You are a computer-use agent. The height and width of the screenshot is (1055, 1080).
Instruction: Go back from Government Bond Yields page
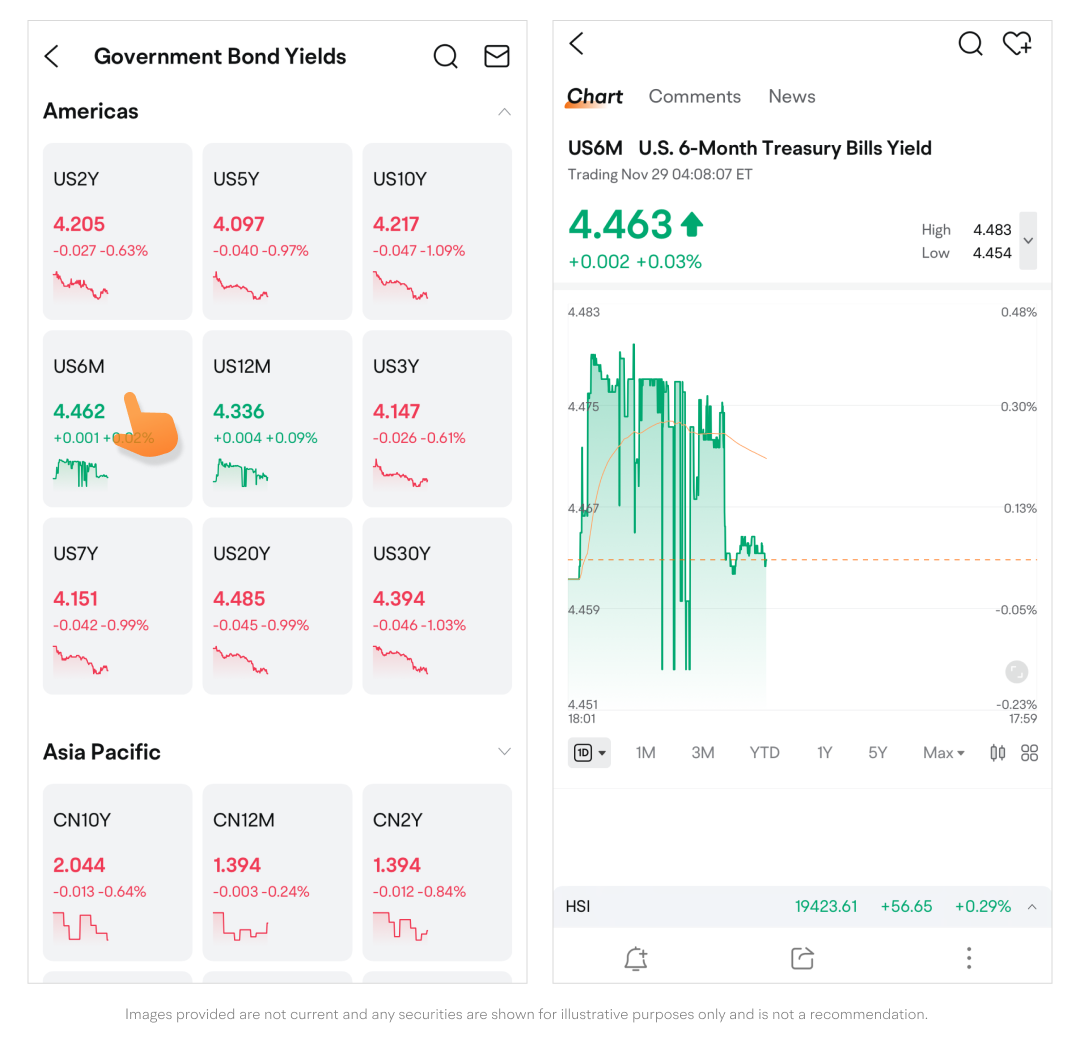point(53,57)
